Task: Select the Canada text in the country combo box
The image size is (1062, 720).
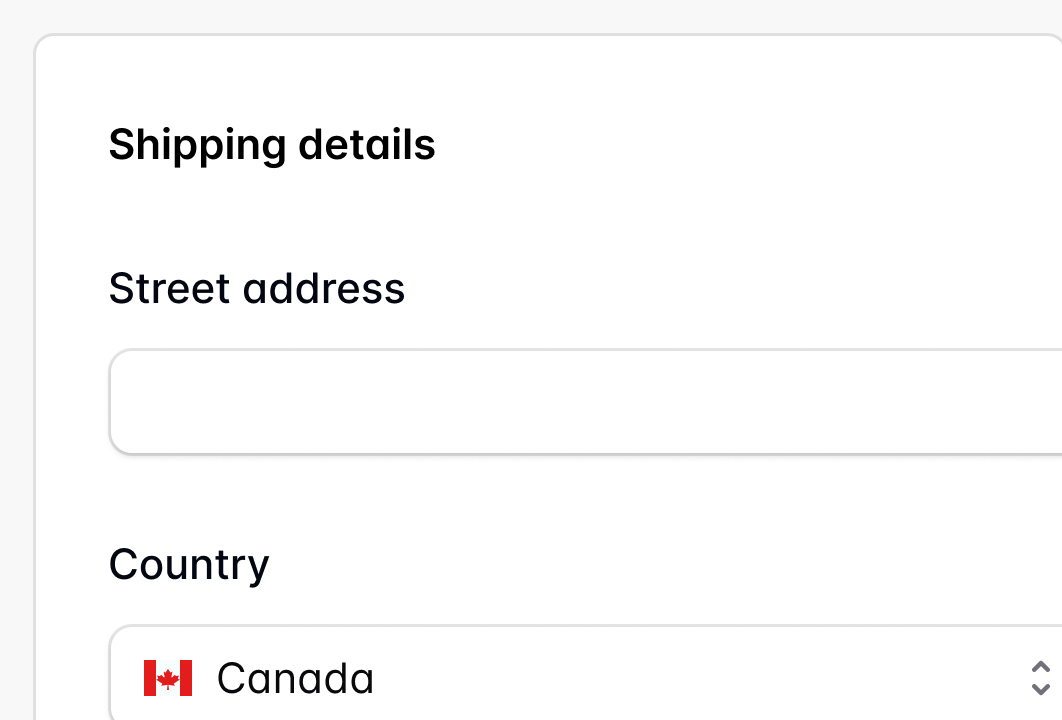Action: point(295,678)
